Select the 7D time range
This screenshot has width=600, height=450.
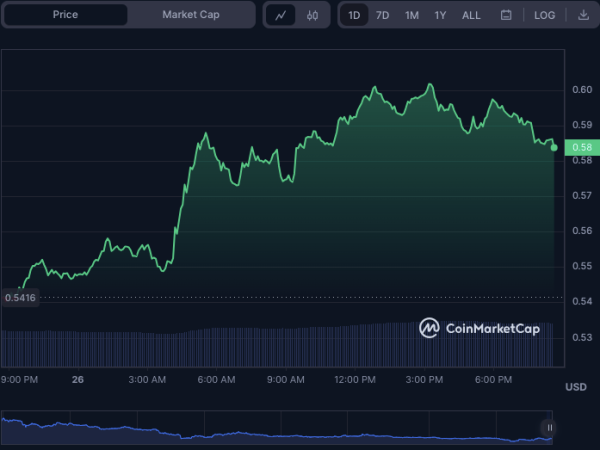pos(383,15)
